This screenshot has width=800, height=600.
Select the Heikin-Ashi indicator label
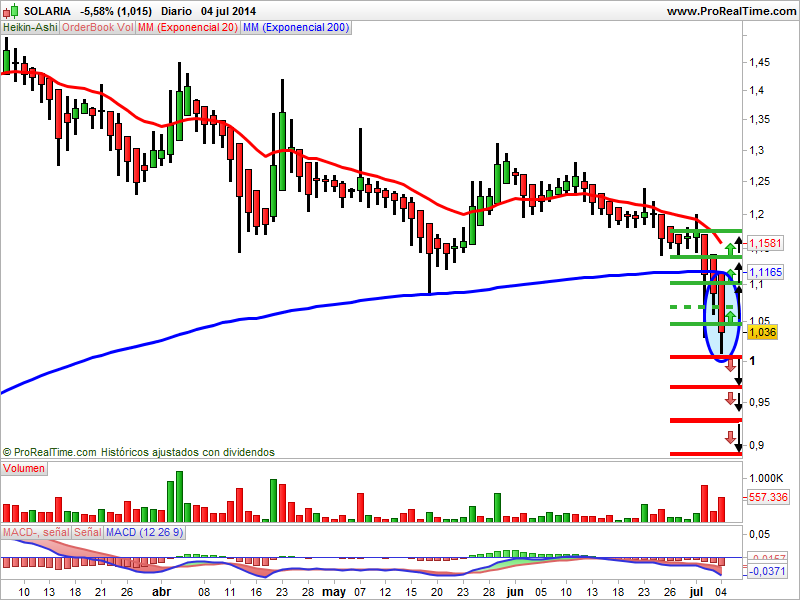click(30, 28)
